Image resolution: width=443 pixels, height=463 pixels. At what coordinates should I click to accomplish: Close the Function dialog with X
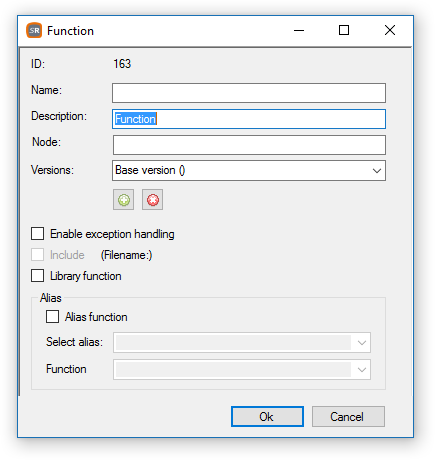coord(390,31)
